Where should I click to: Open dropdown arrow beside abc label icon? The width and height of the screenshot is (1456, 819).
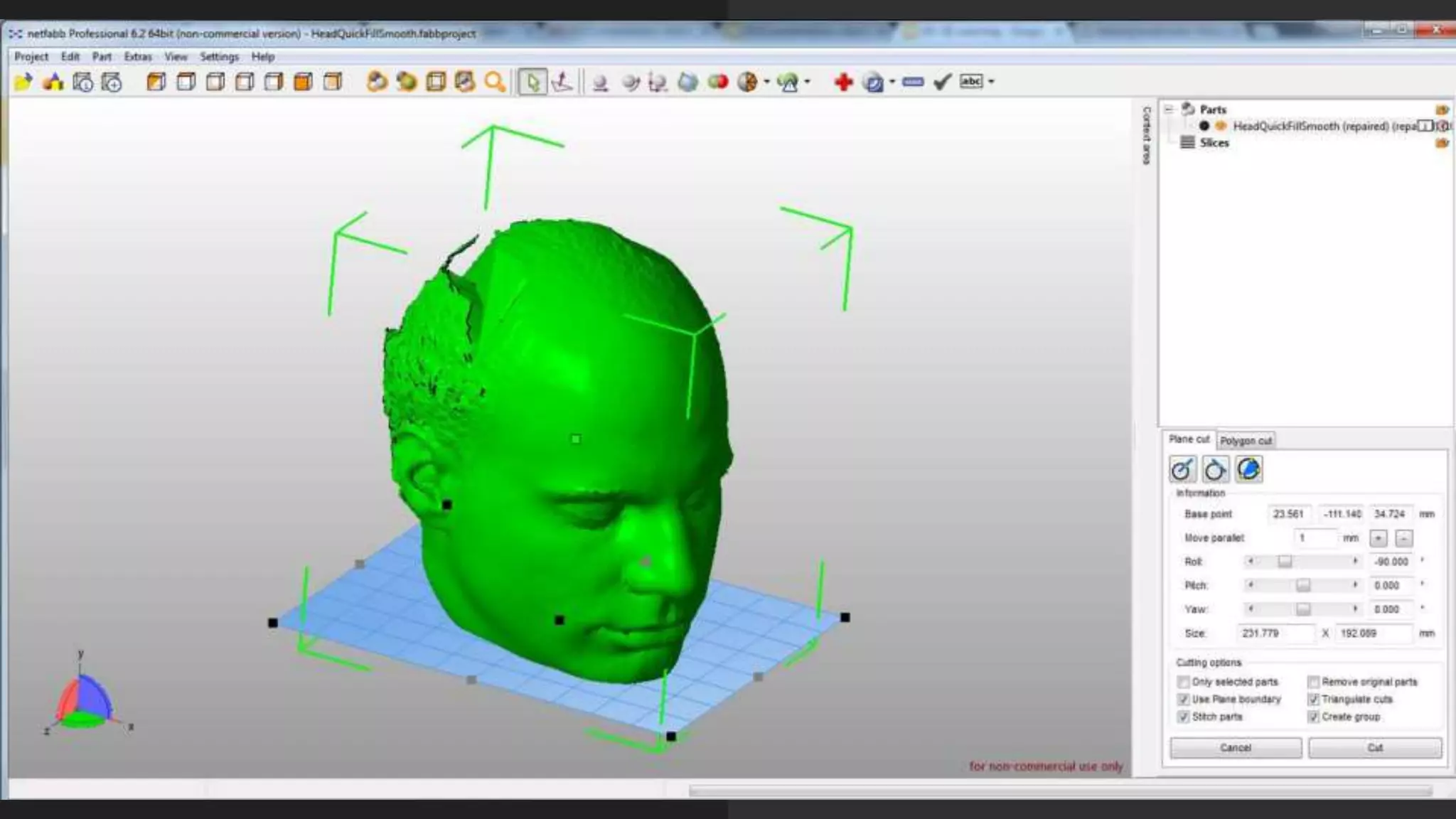click(x=991, y=82)
